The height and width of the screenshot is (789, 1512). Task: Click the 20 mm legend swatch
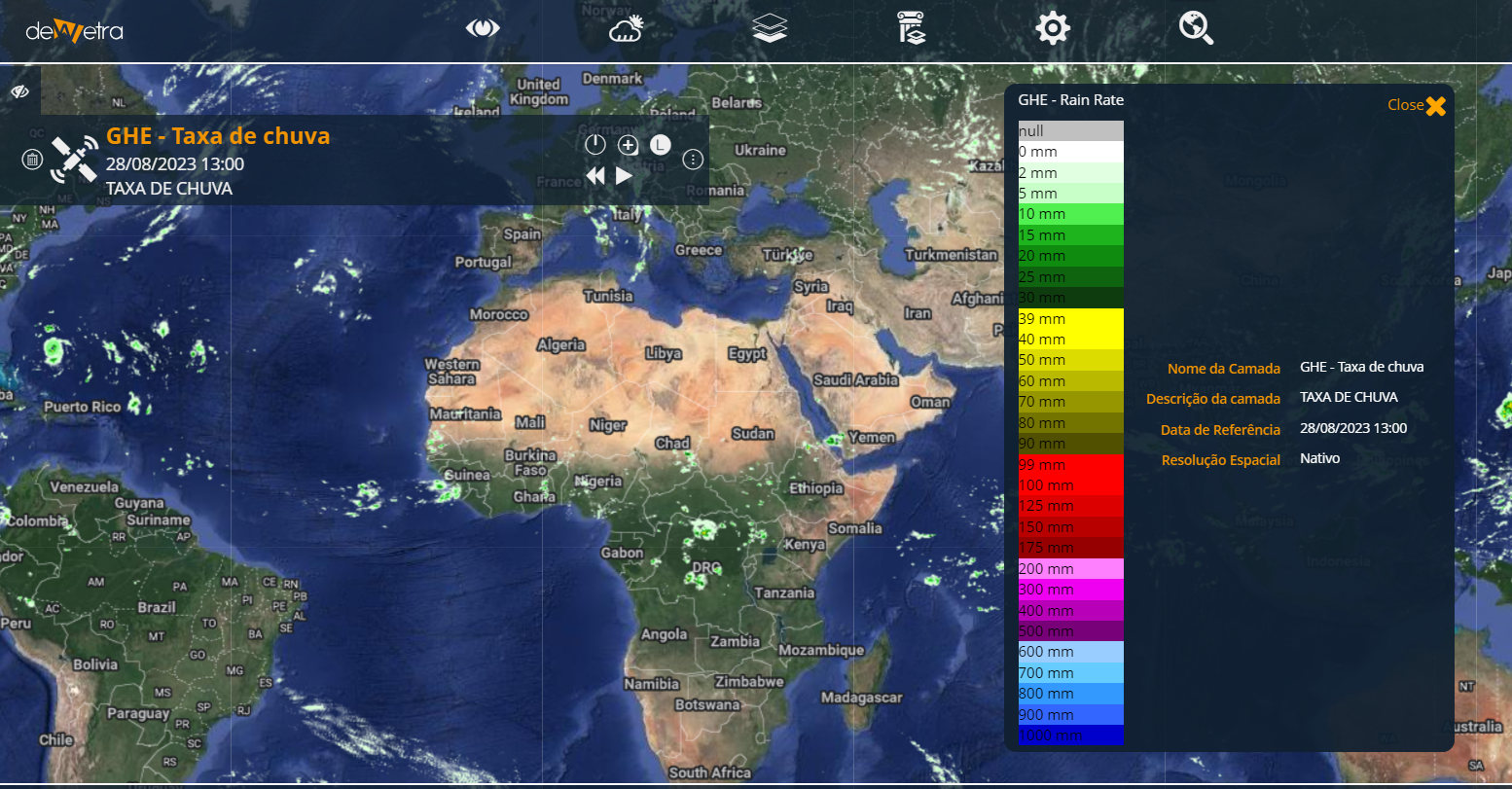[1071, 256]
